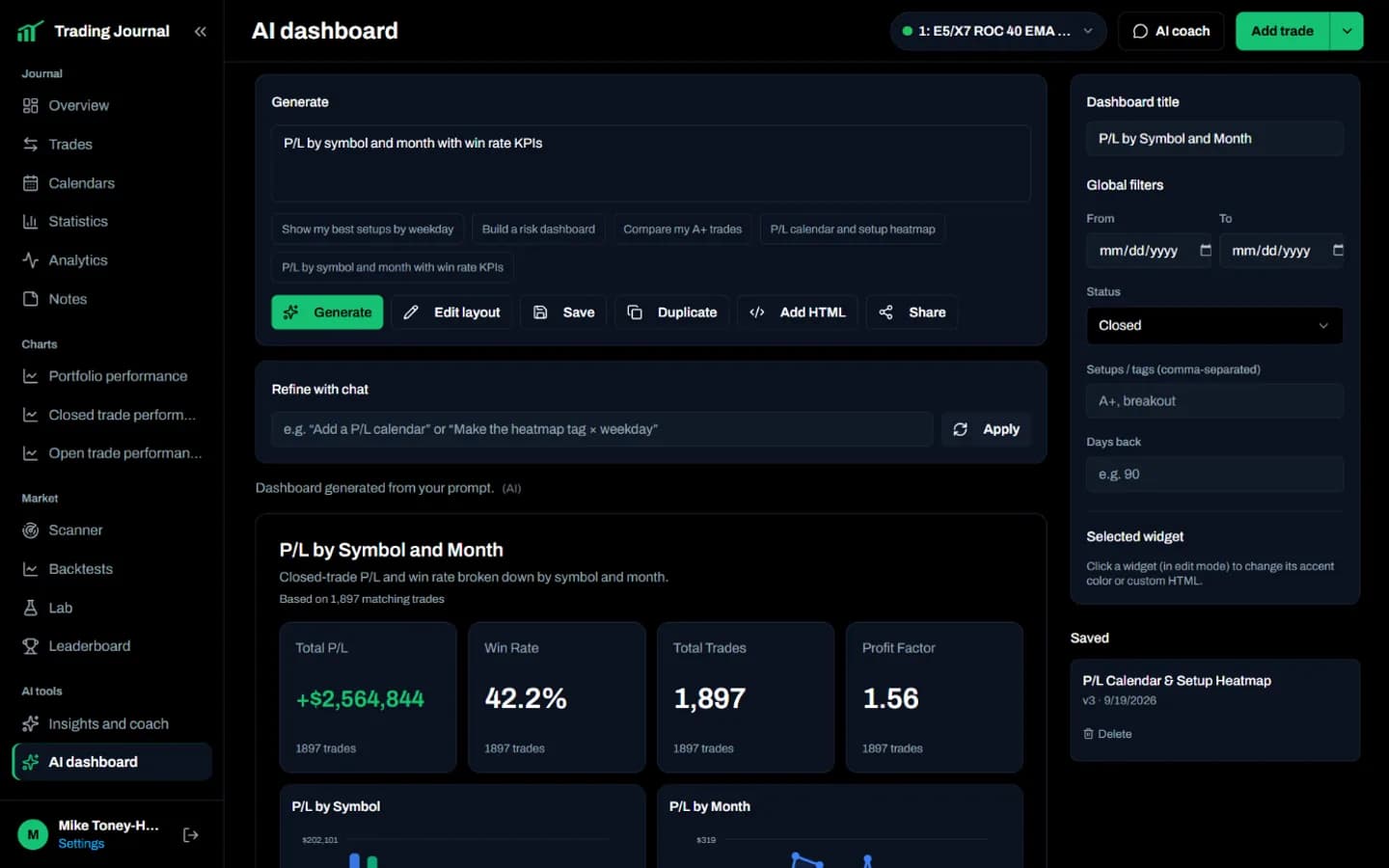Screen dimensions: 1389x868
Task: Choose 'Compare my A+ trades' suggestion chip
Action: (x=682, y=230)
